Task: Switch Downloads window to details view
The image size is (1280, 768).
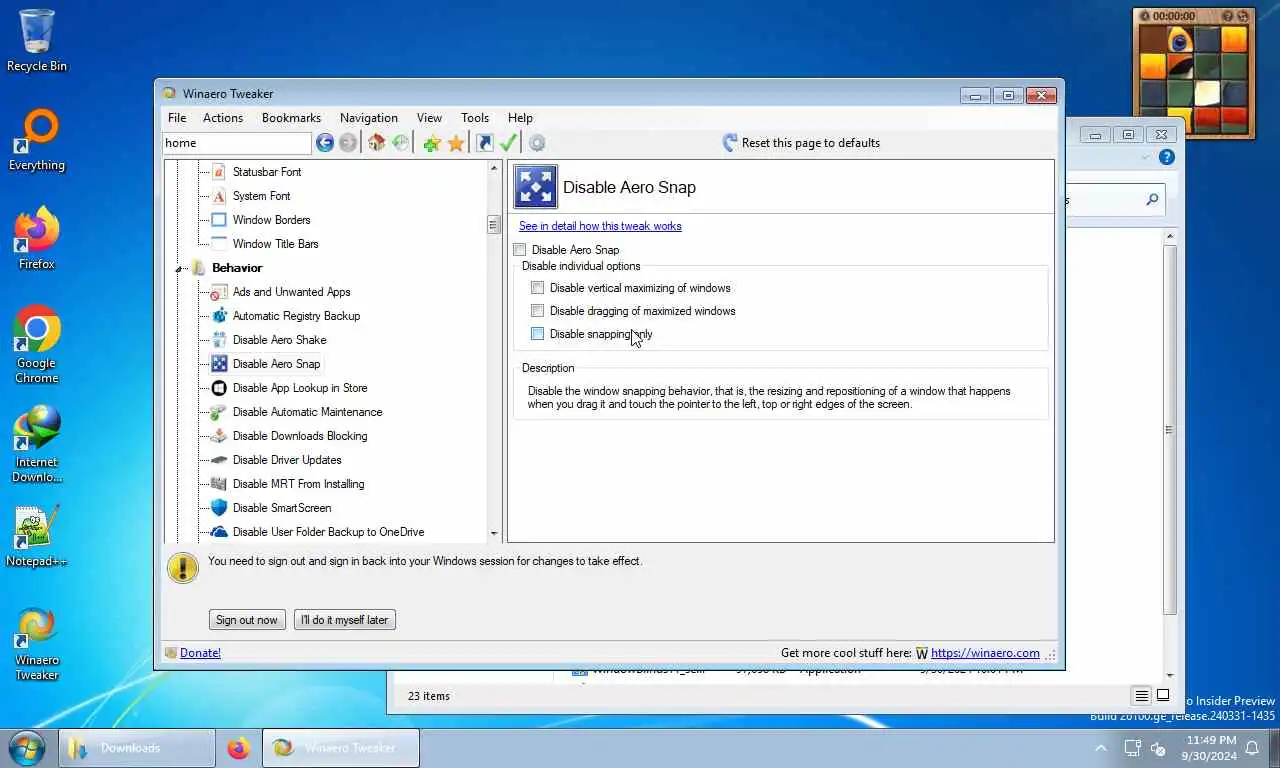Action: 1141,696
